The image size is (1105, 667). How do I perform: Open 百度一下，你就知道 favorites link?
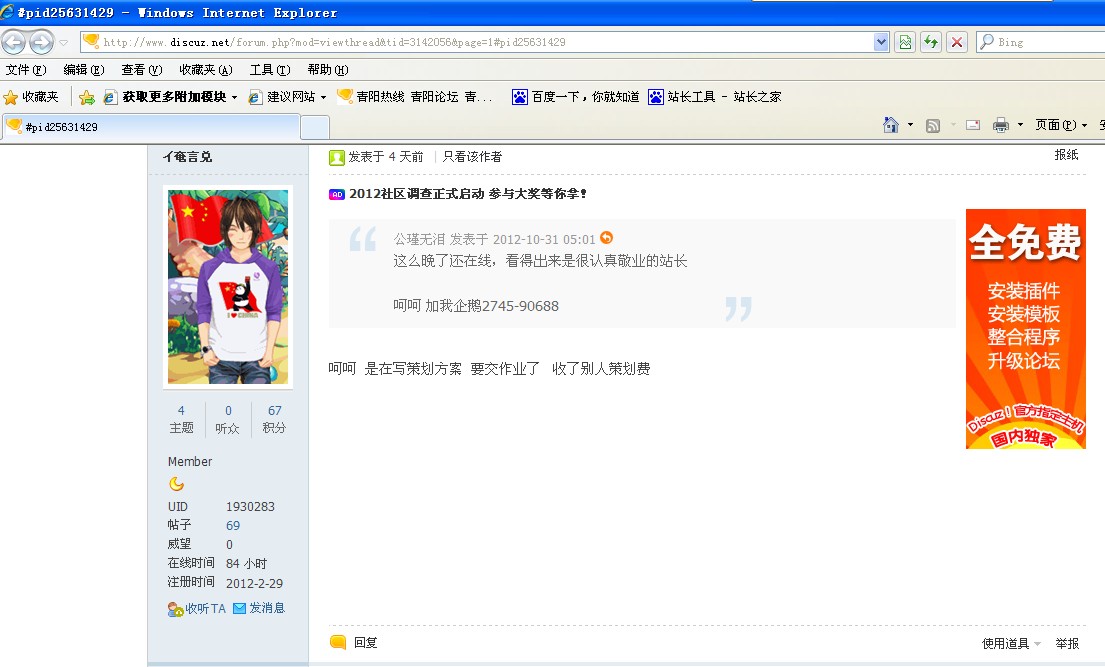tap(576, 97)
